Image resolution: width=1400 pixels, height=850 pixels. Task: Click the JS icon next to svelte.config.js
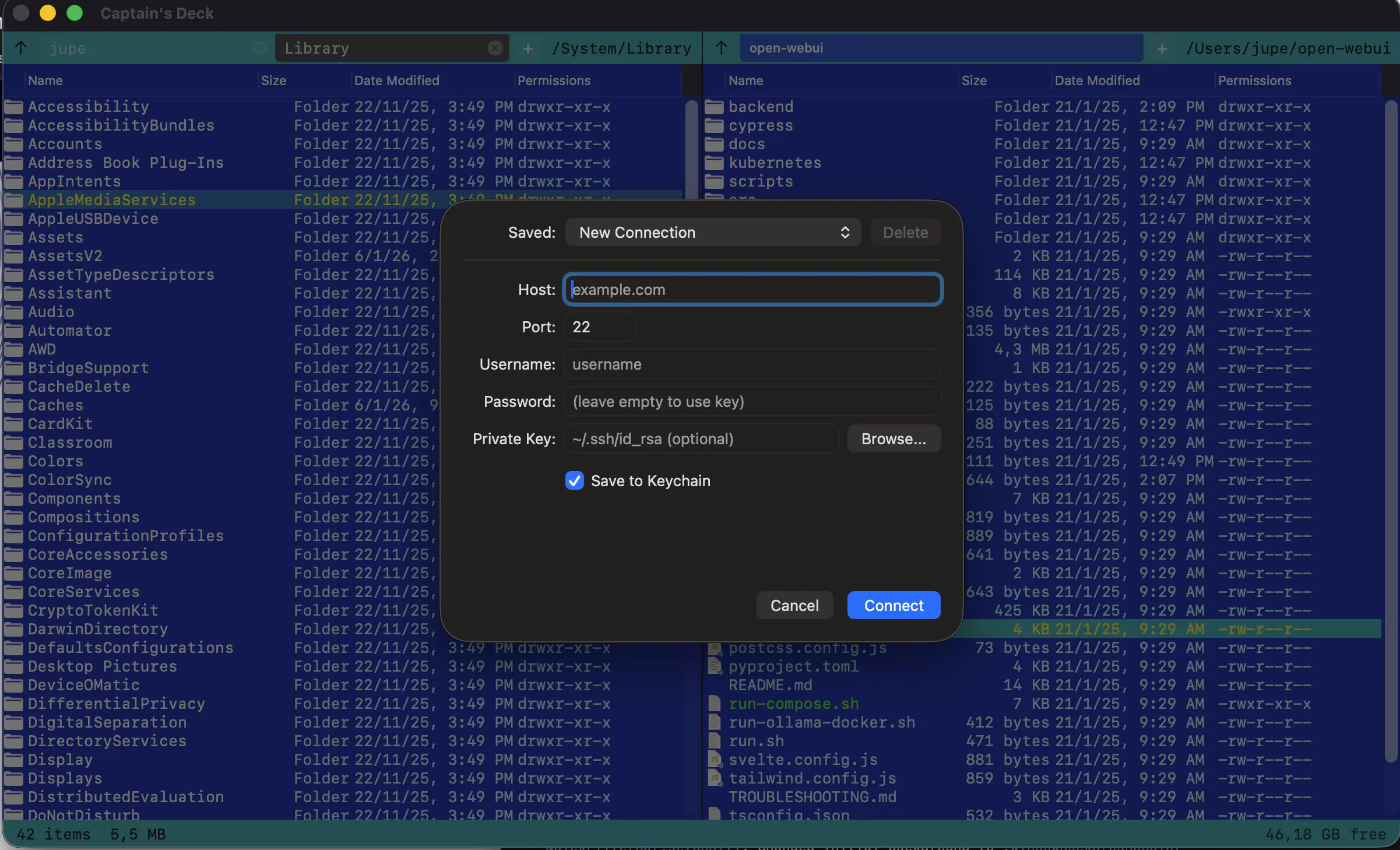click(x=714, y=760)
